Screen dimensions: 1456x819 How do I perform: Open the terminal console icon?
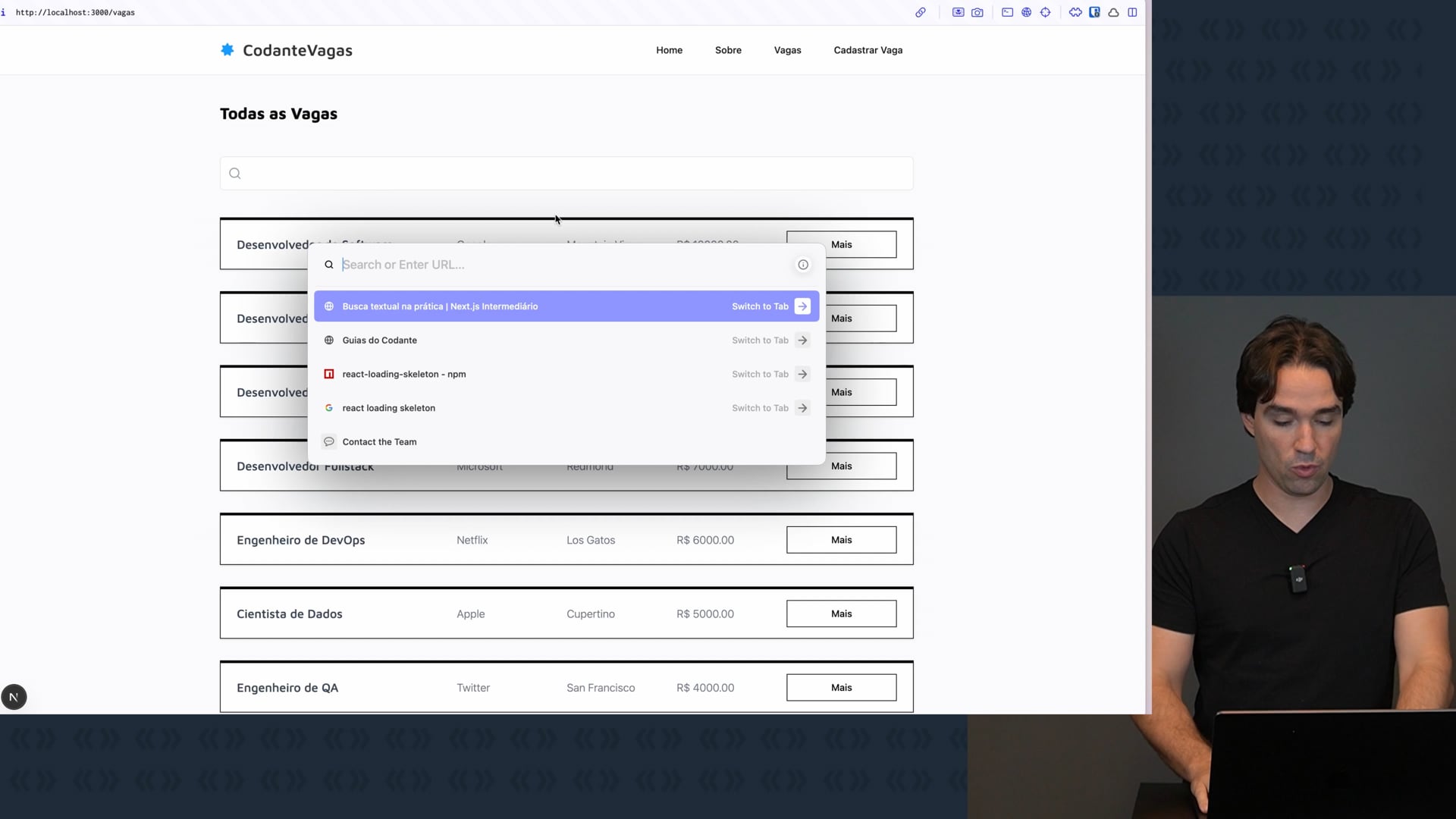pos(1007,12)
